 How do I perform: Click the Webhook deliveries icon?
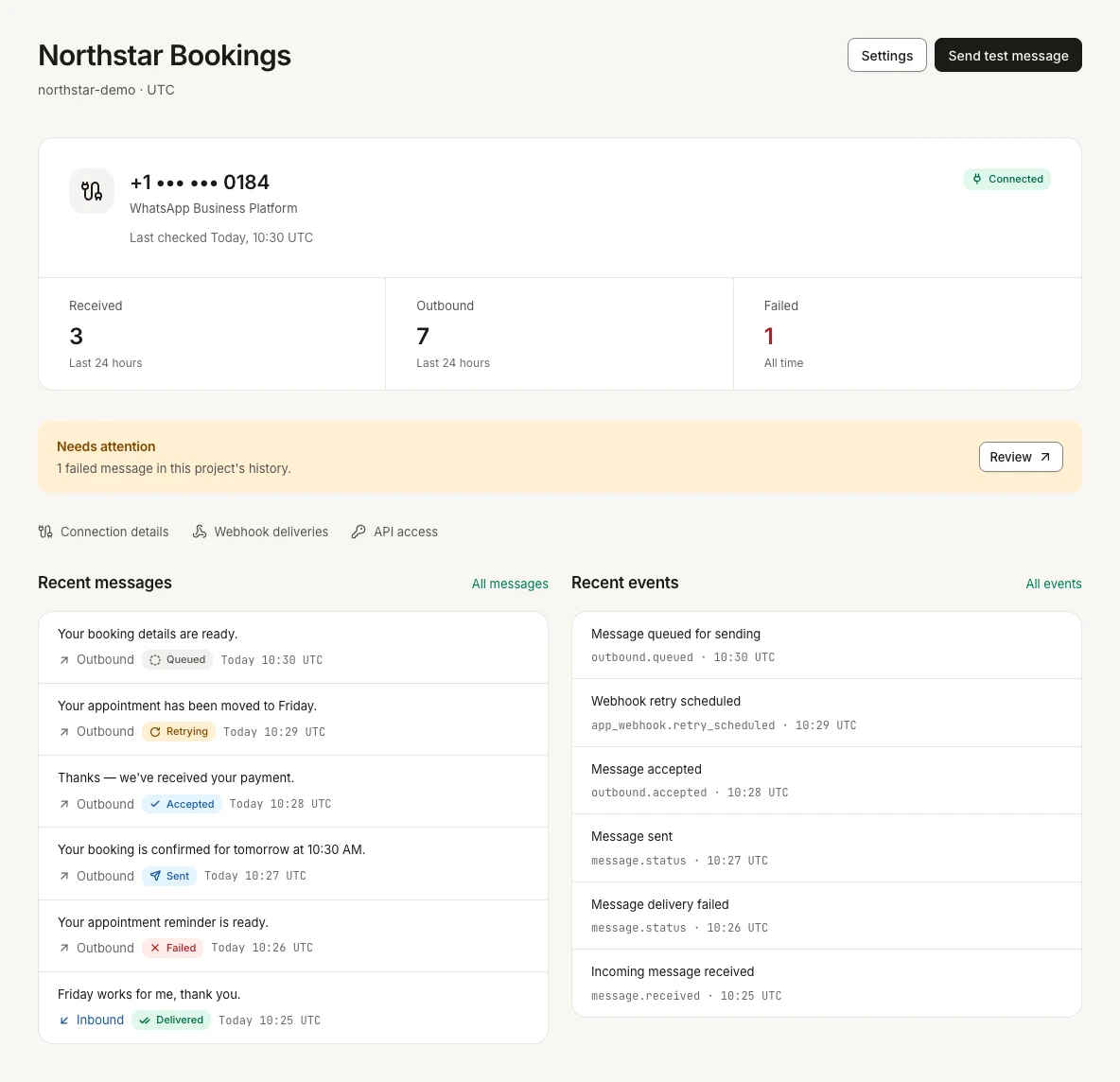pyautogui.click(x=200, y=532)
